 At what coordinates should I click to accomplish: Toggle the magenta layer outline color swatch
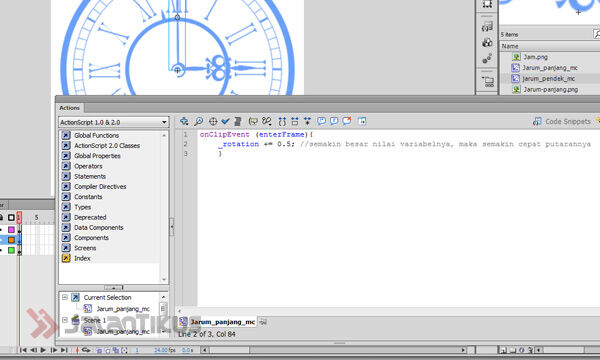(x=11, y=230)
